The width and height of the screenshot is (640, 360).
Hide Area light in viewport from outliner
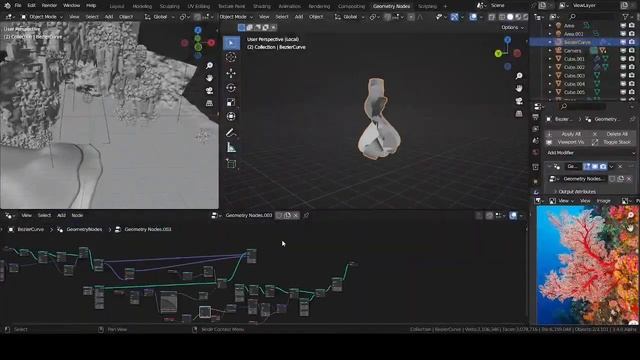coord(623,25)
